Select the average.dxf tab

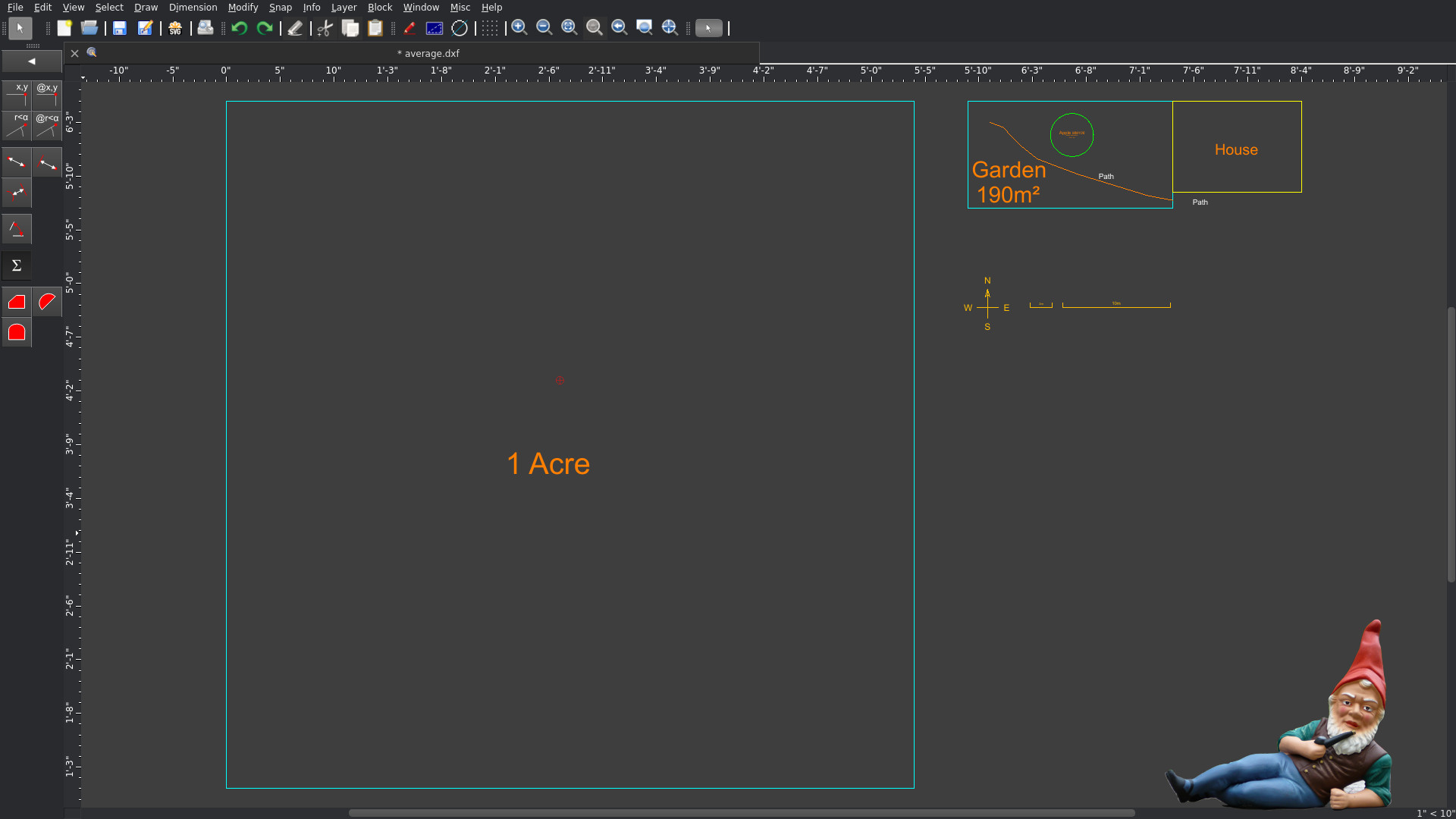pos(428,53)
